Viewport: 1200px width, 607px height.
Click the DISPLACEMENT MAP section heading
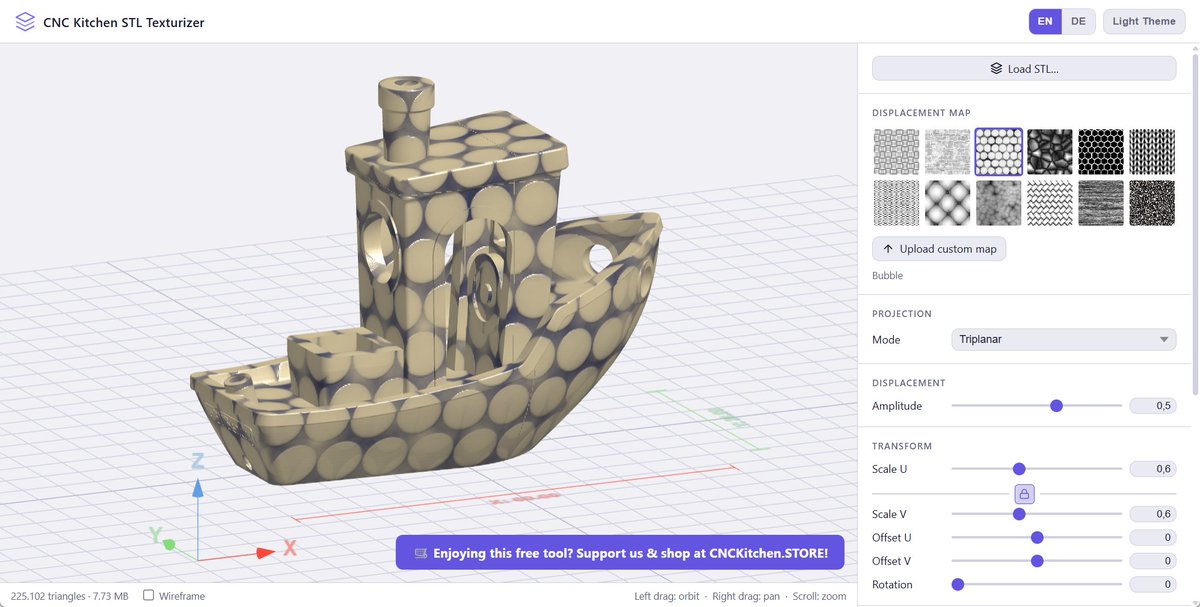click(921, 113)
